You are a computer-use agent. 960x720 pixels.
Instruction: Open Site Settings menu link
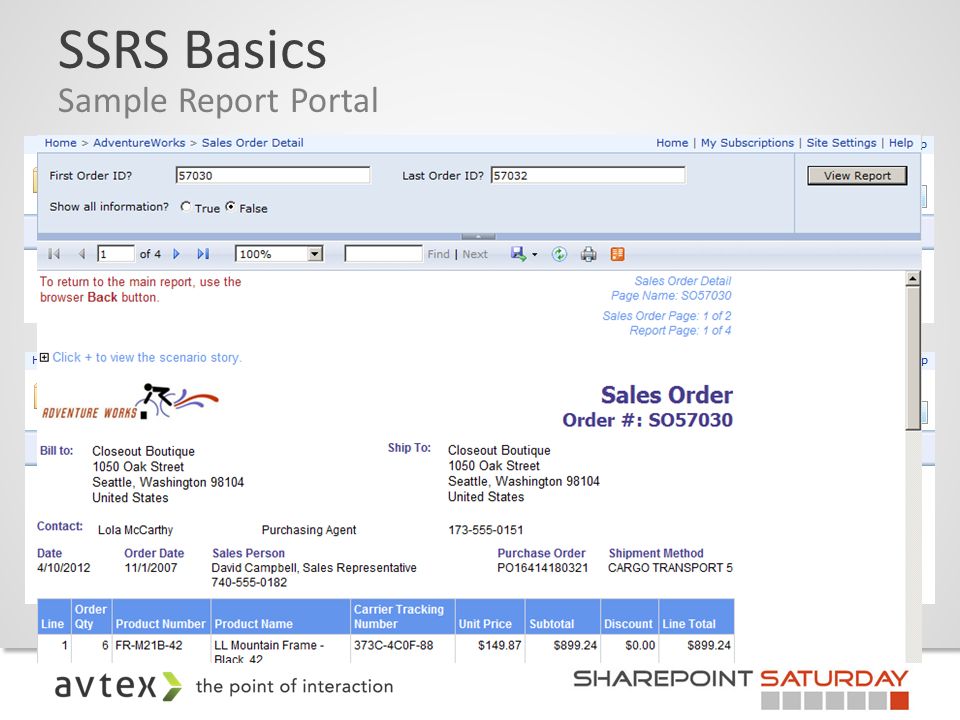[841, 143]
